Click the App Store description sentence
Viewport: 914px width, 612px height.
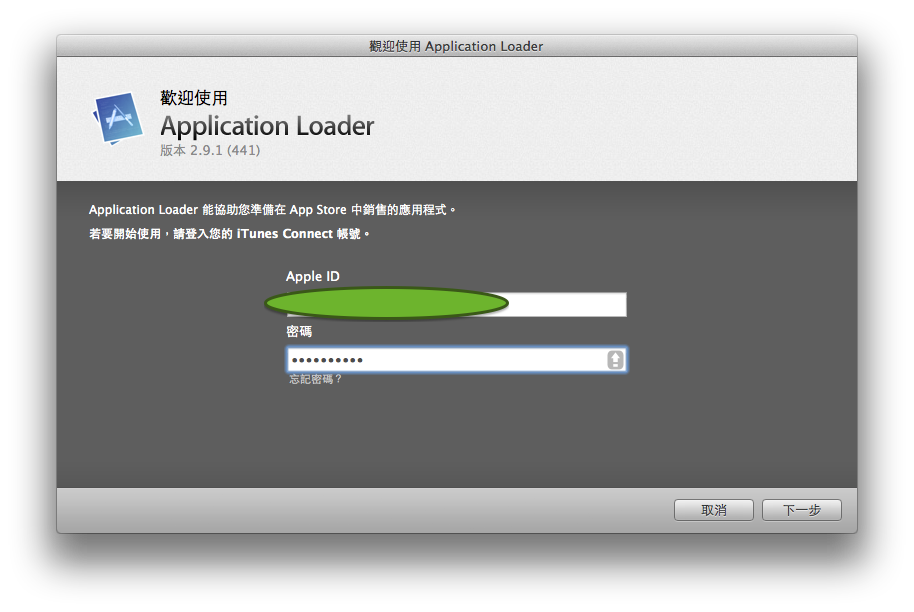tap(272, 210)
